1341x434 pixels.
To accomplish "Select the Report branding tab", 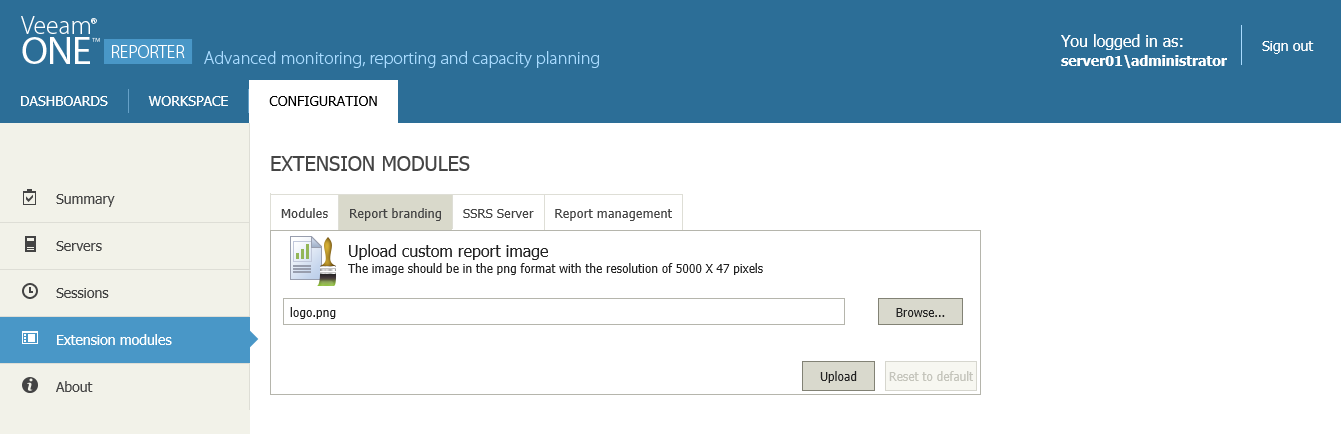I will tap(395, 213).
